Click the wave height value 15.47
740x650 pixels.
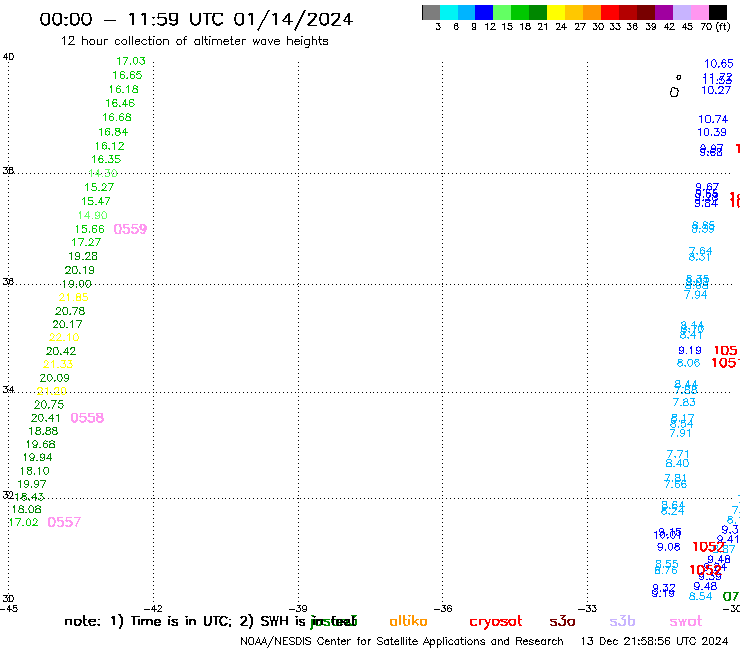coord(95,201)
